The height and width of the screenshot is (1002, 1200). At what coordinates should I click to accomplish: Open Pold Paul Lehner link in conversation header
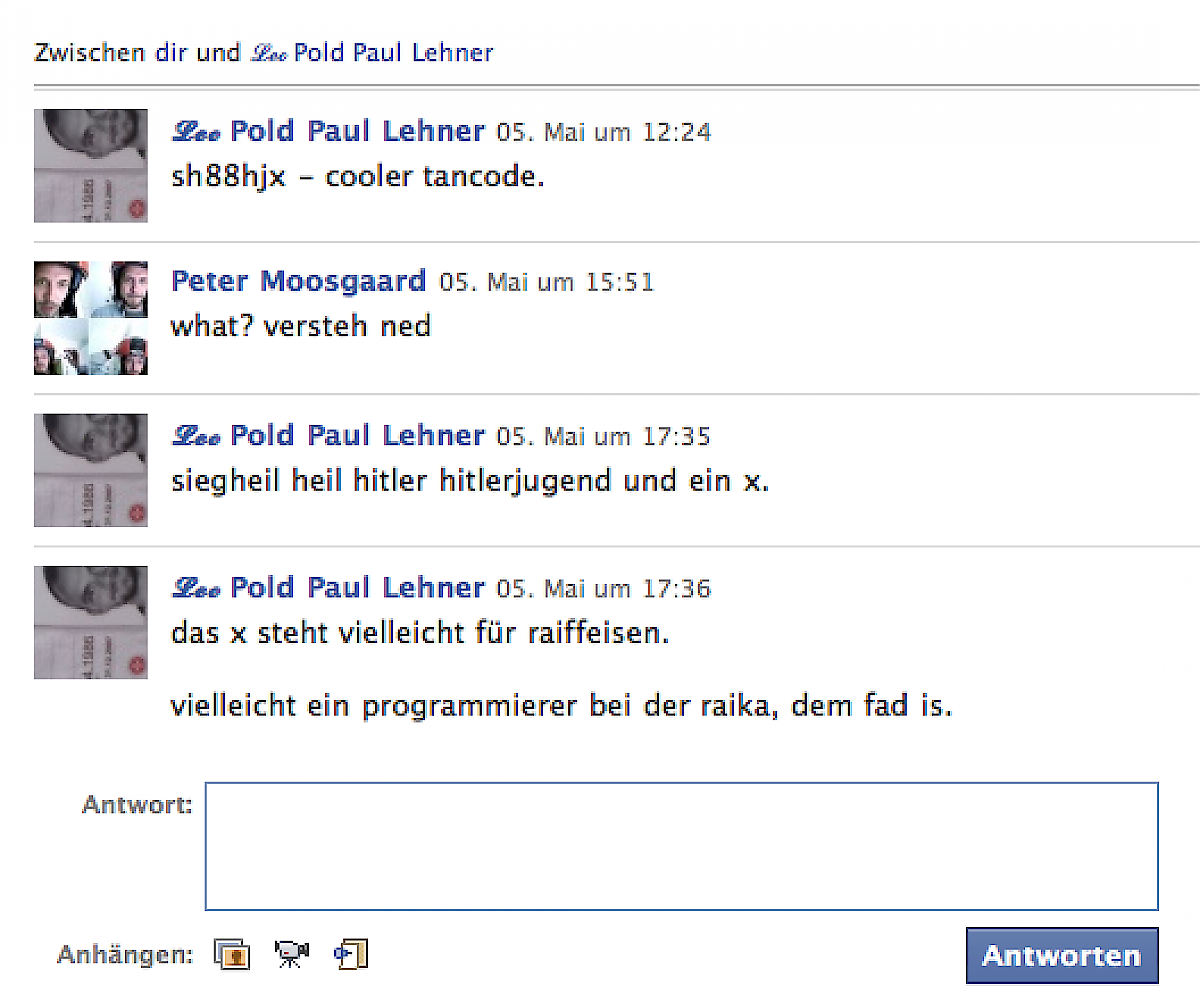(371, 52)
